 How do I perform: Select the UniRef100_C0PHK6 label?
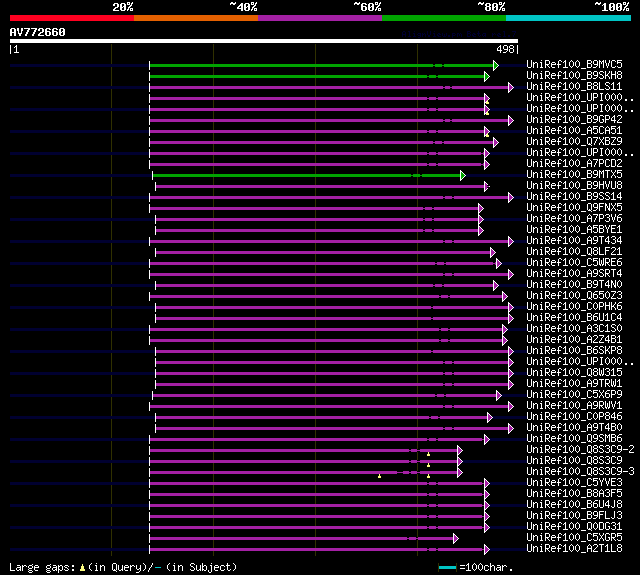[574, 307]
